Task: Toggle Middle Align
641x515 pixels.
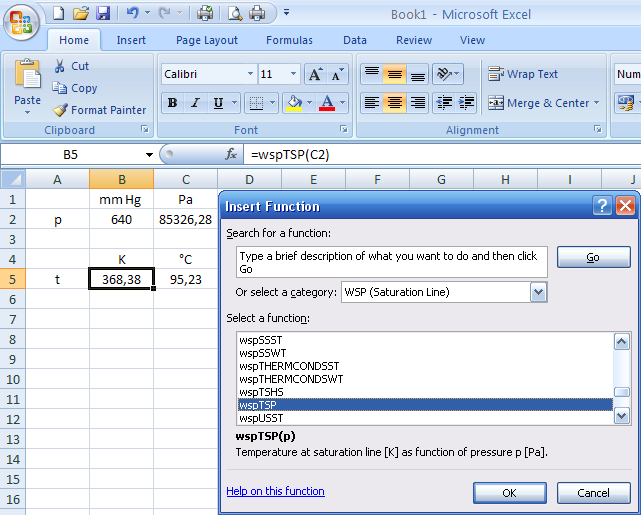Action: click(394, 74)
